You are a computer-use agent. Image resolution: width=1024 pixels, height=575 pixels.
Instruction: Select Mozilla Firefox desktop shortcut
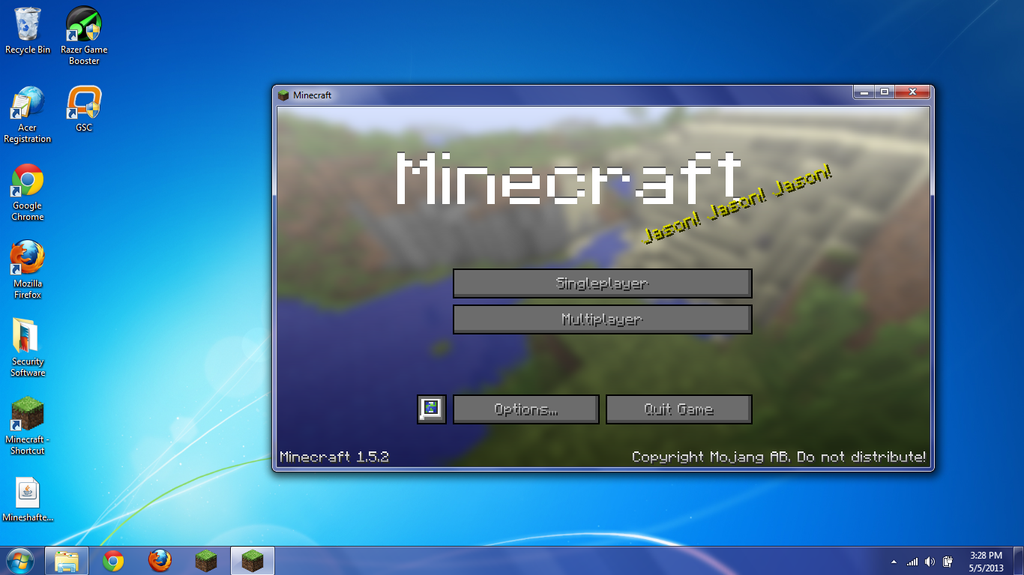point(27,271)
